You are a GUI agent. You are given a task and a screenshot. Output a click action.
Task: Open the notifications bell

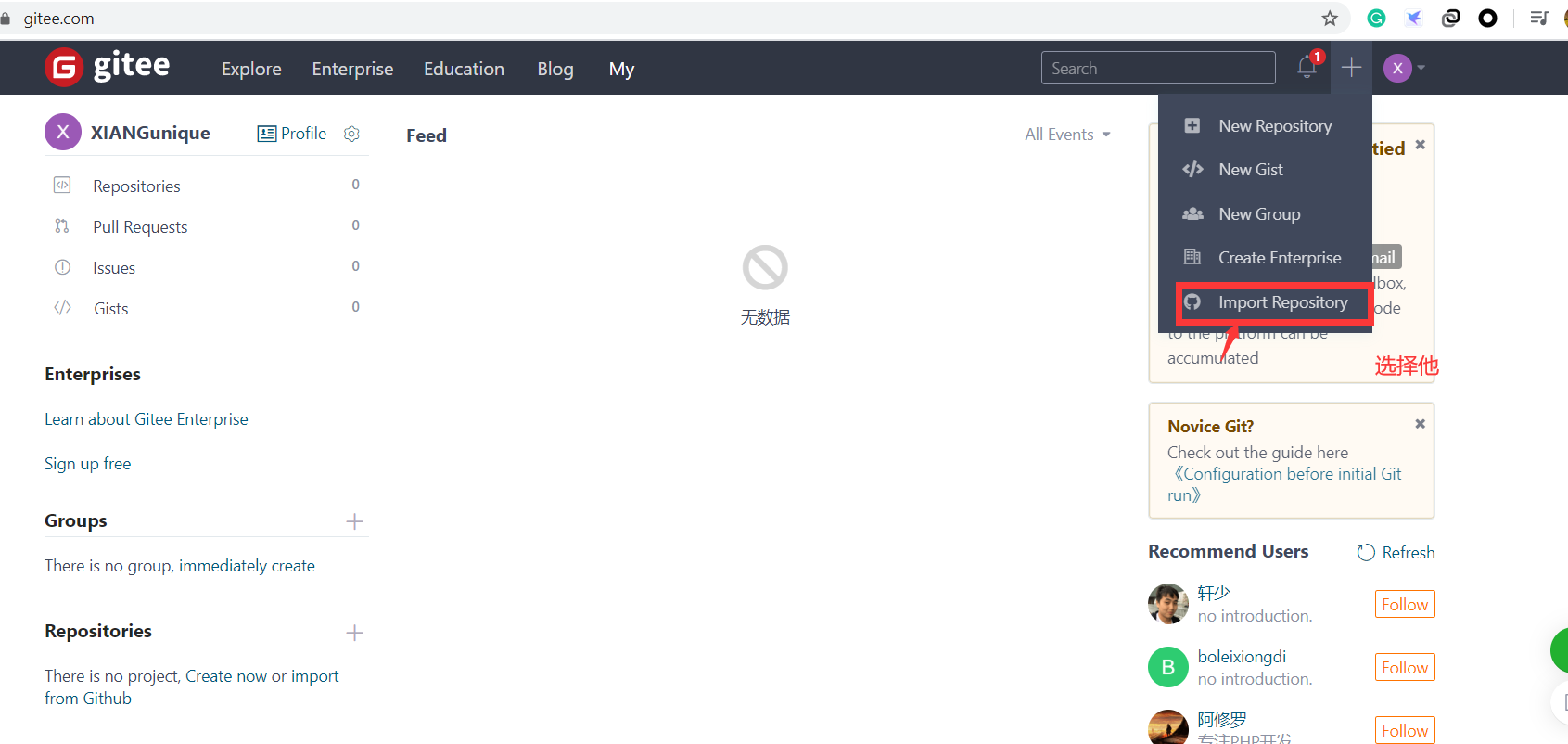click(x=1307, y=67)
